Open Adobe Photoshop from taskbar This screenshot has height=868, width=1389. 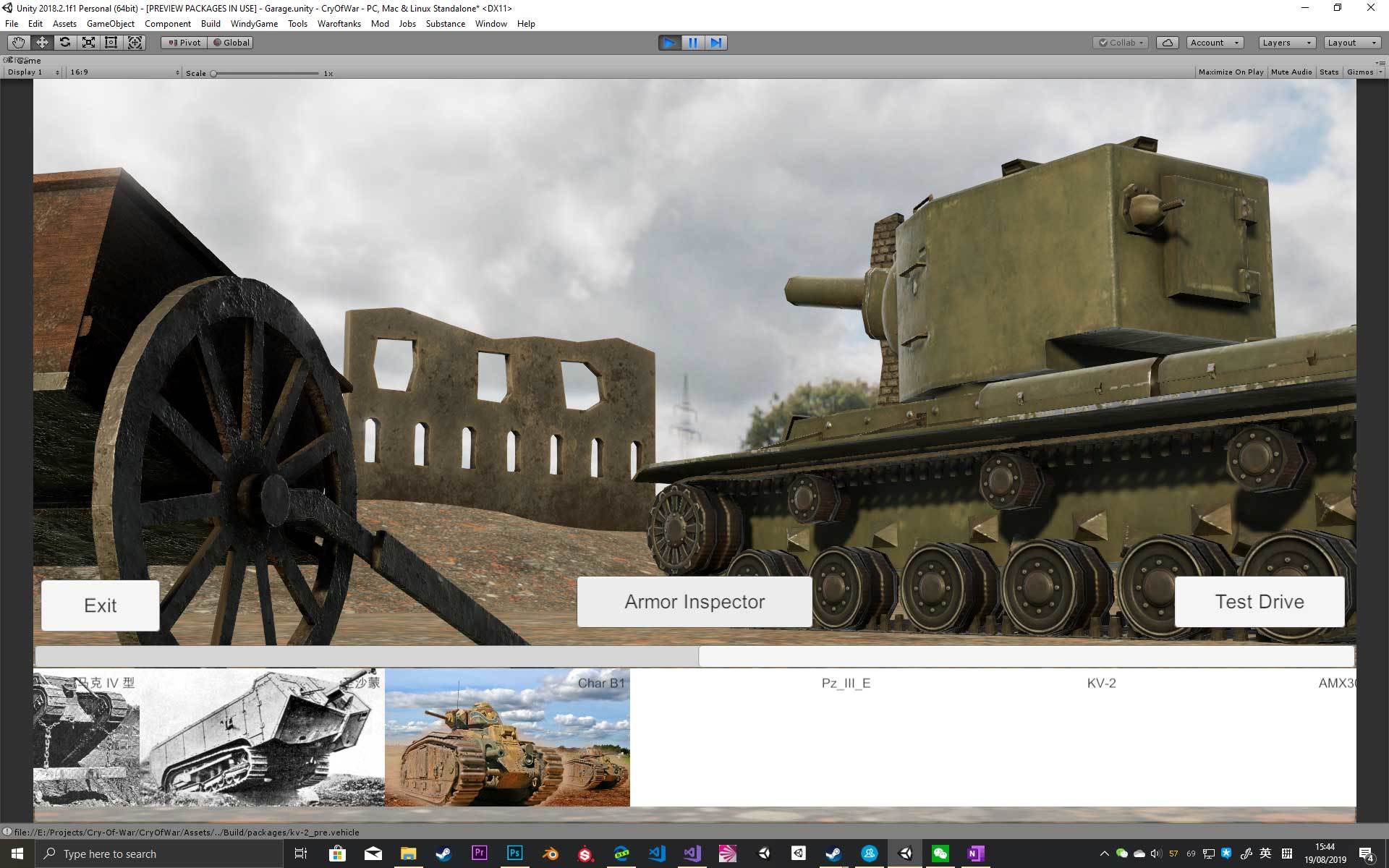point(514,854)
